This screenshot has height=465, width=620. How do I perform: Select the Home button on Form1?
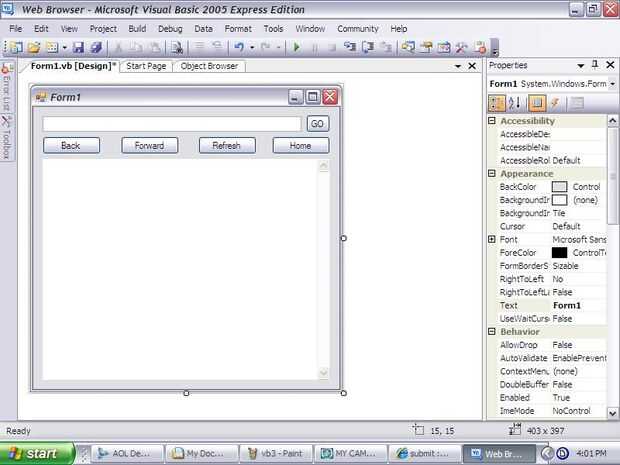pos(301,146)
